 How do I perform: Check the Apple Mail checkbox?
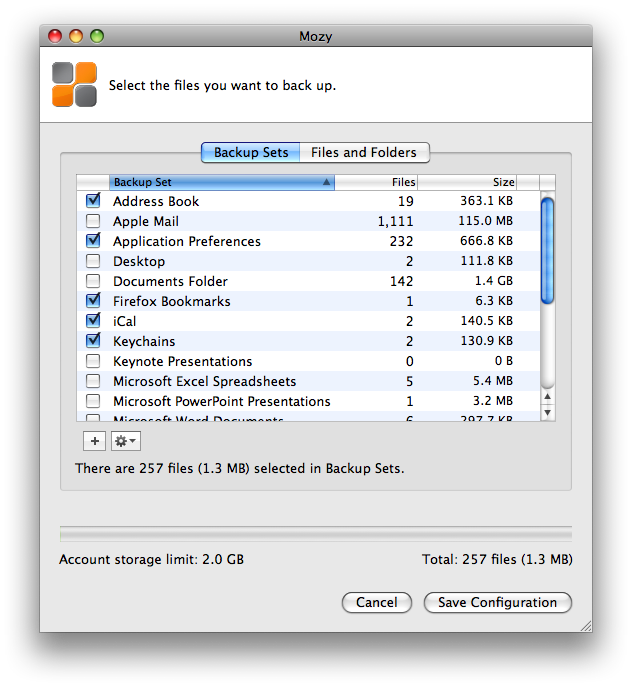93,221
